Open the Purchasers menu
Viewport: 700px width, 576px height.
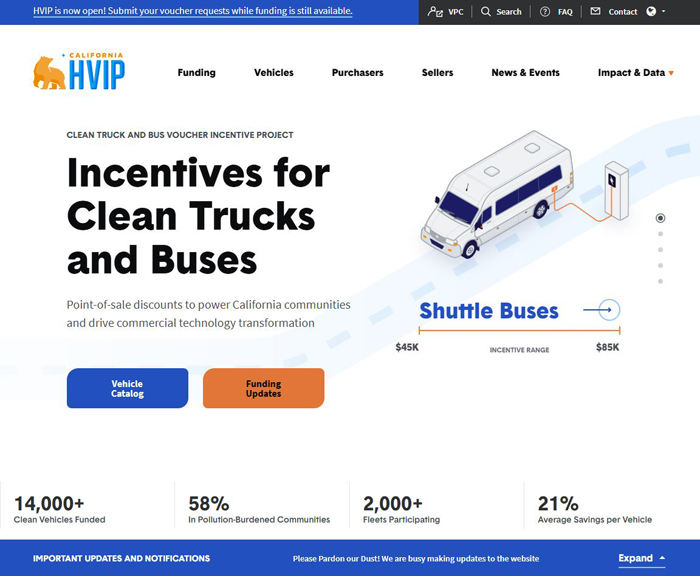click(358, 72)
